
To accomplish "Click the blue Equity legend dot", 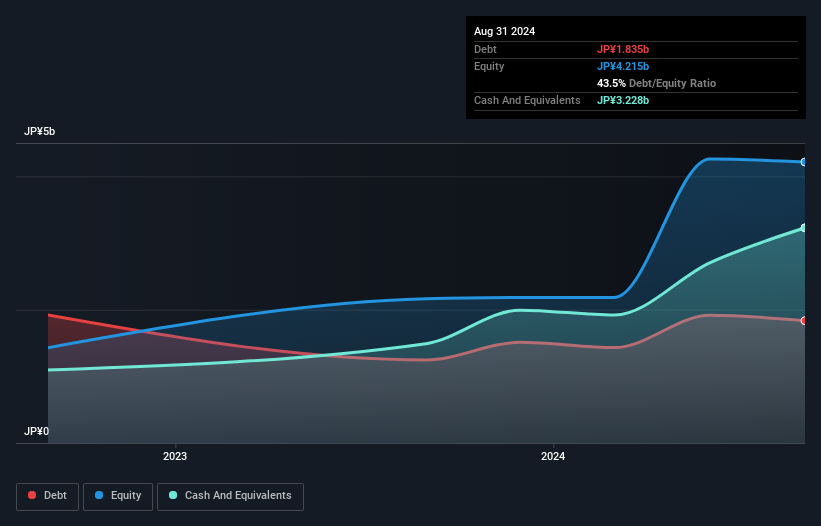I will (99, 495).
